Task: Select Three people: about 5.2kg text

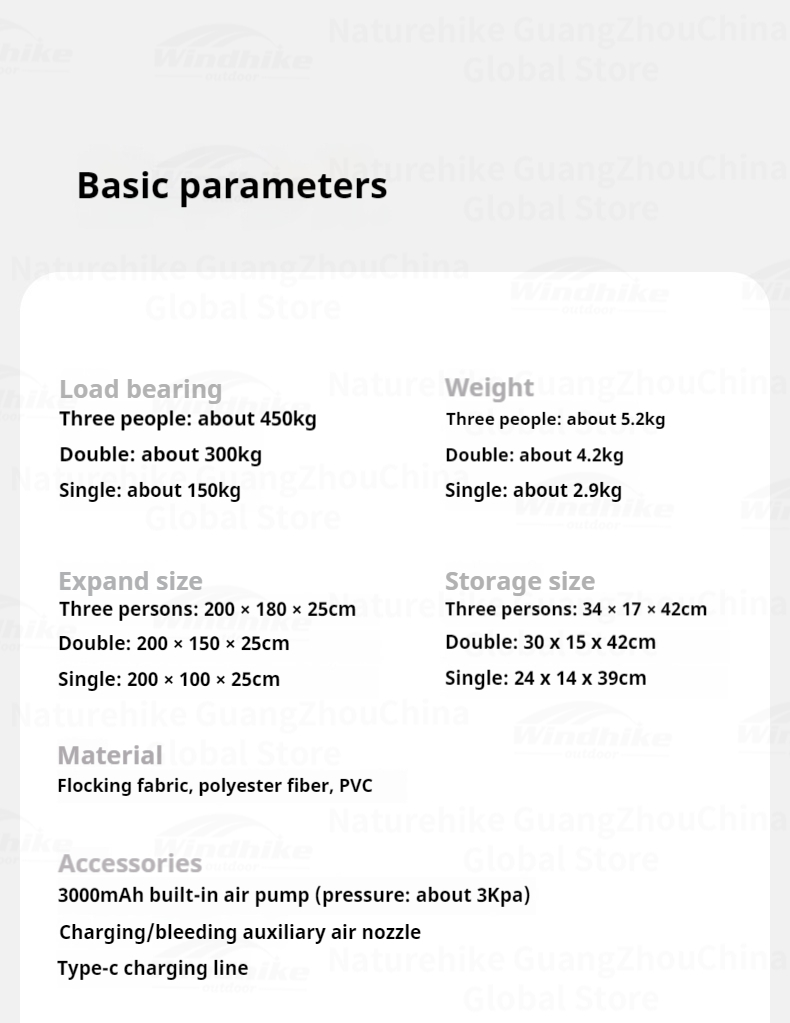Action: click(x=555, y=419)
